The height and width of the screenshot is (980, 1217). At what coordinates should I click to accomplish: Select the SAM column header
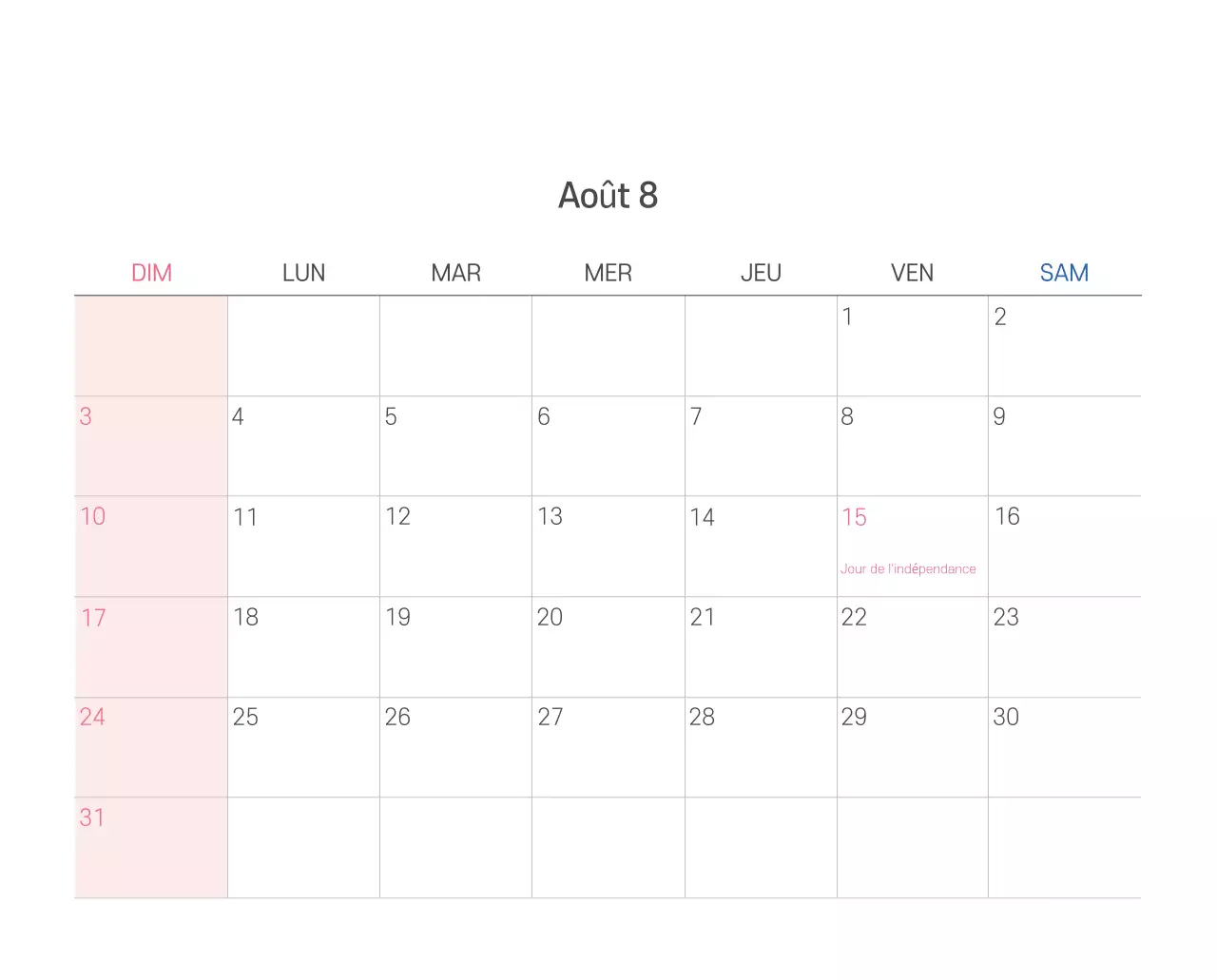tap(1064, 273)
